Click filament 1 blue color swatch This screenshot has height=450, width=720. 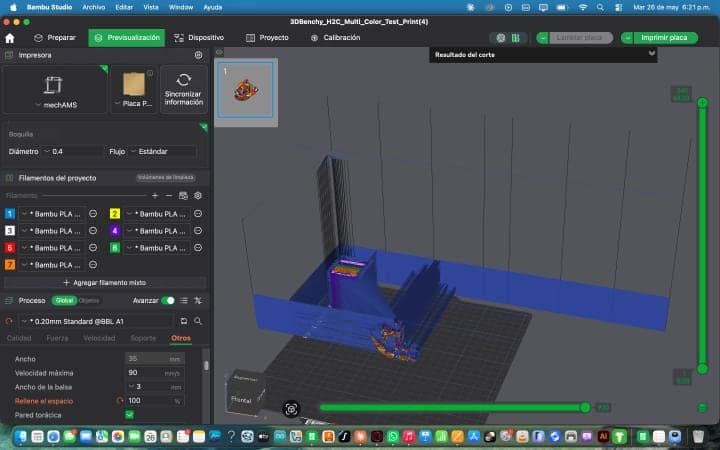tap(10, 214)
